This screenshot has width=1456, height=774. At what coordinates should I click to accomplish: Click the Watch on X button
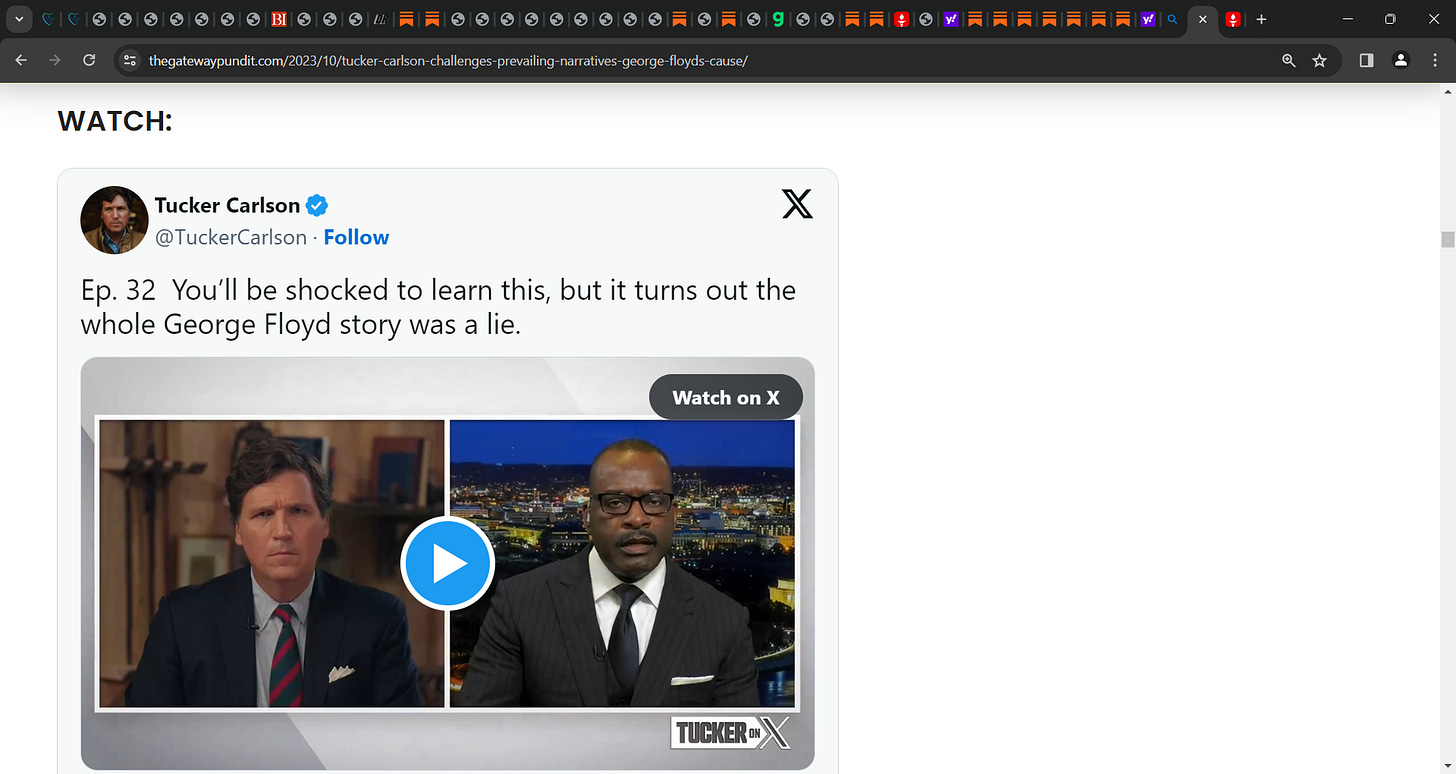pos(726,397)
